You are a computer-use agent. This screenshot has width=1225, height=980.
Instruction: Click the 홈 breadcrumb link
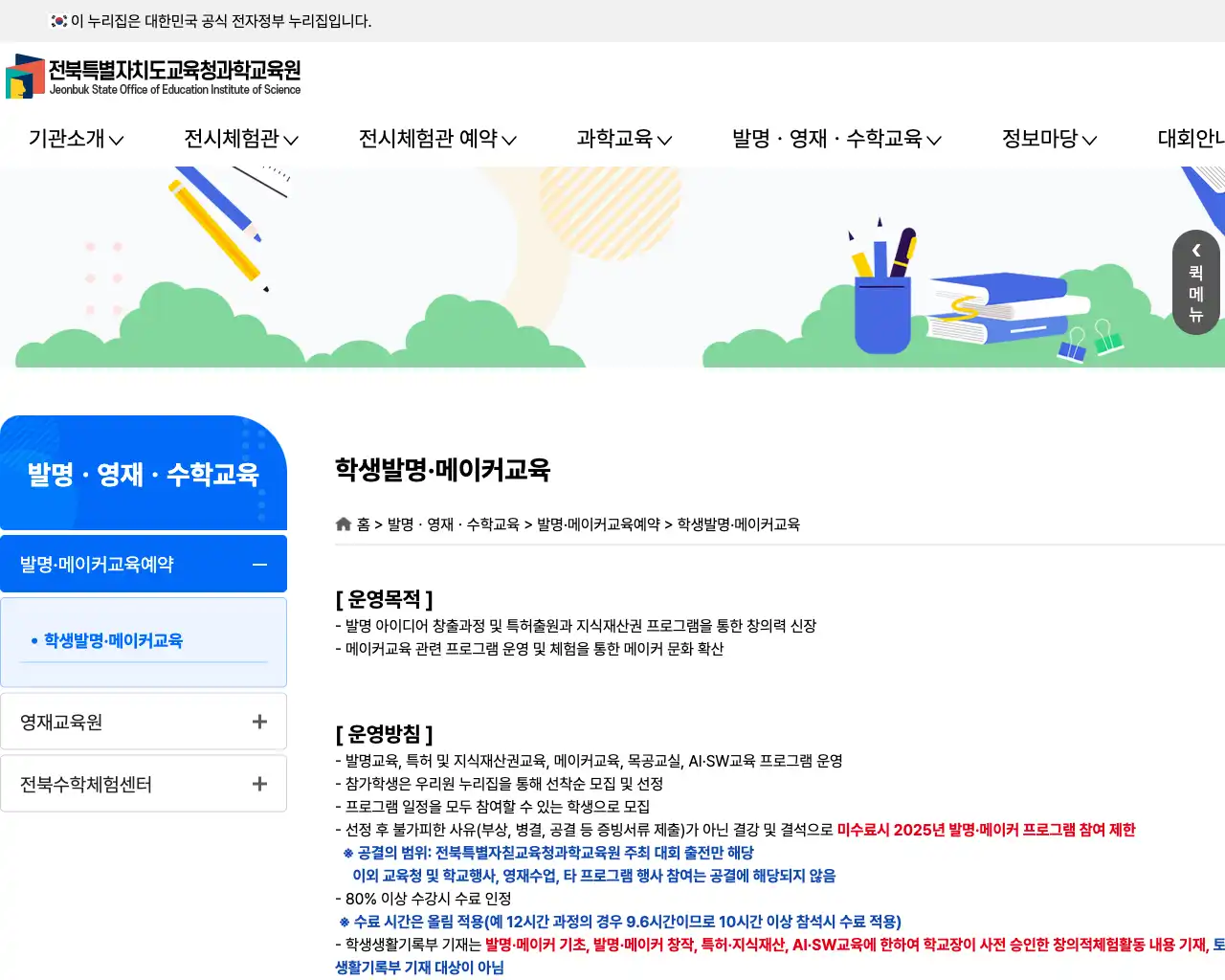365,523
